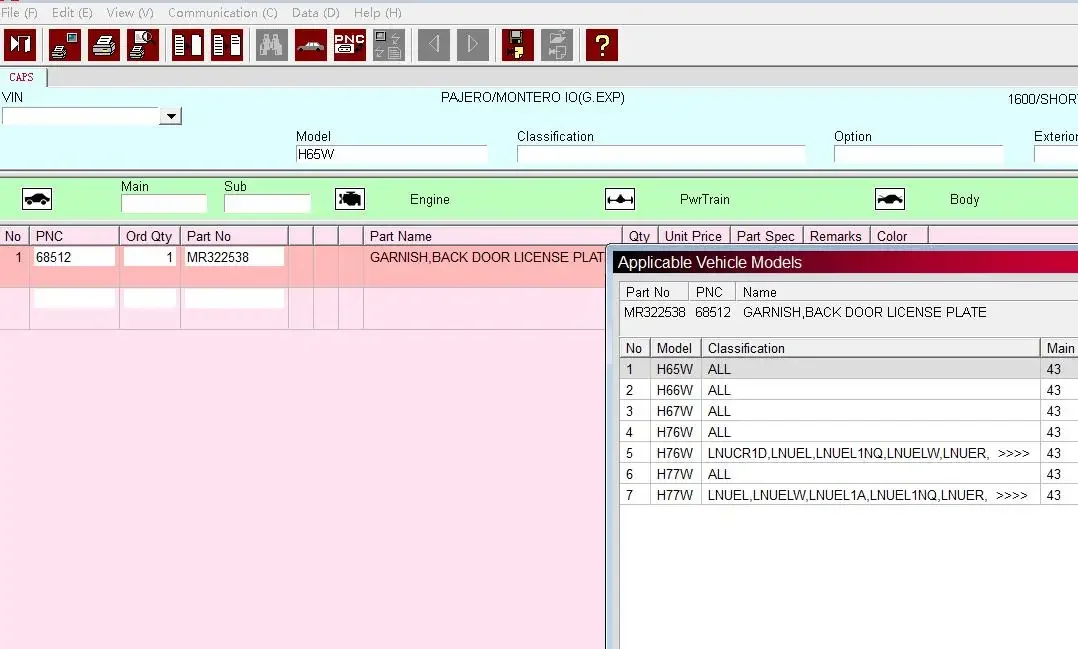Click the Ord Qty cell showing 1
Viewport: 1078px width, 649px height.
tap(150, 257)
